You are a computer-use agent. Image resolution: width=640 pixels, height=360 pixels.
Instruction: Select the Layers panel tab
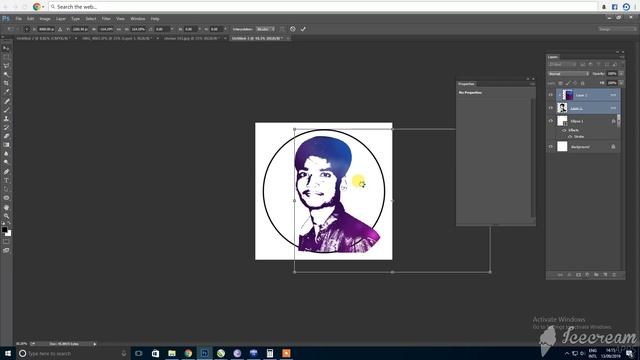[x=553, y=57]
